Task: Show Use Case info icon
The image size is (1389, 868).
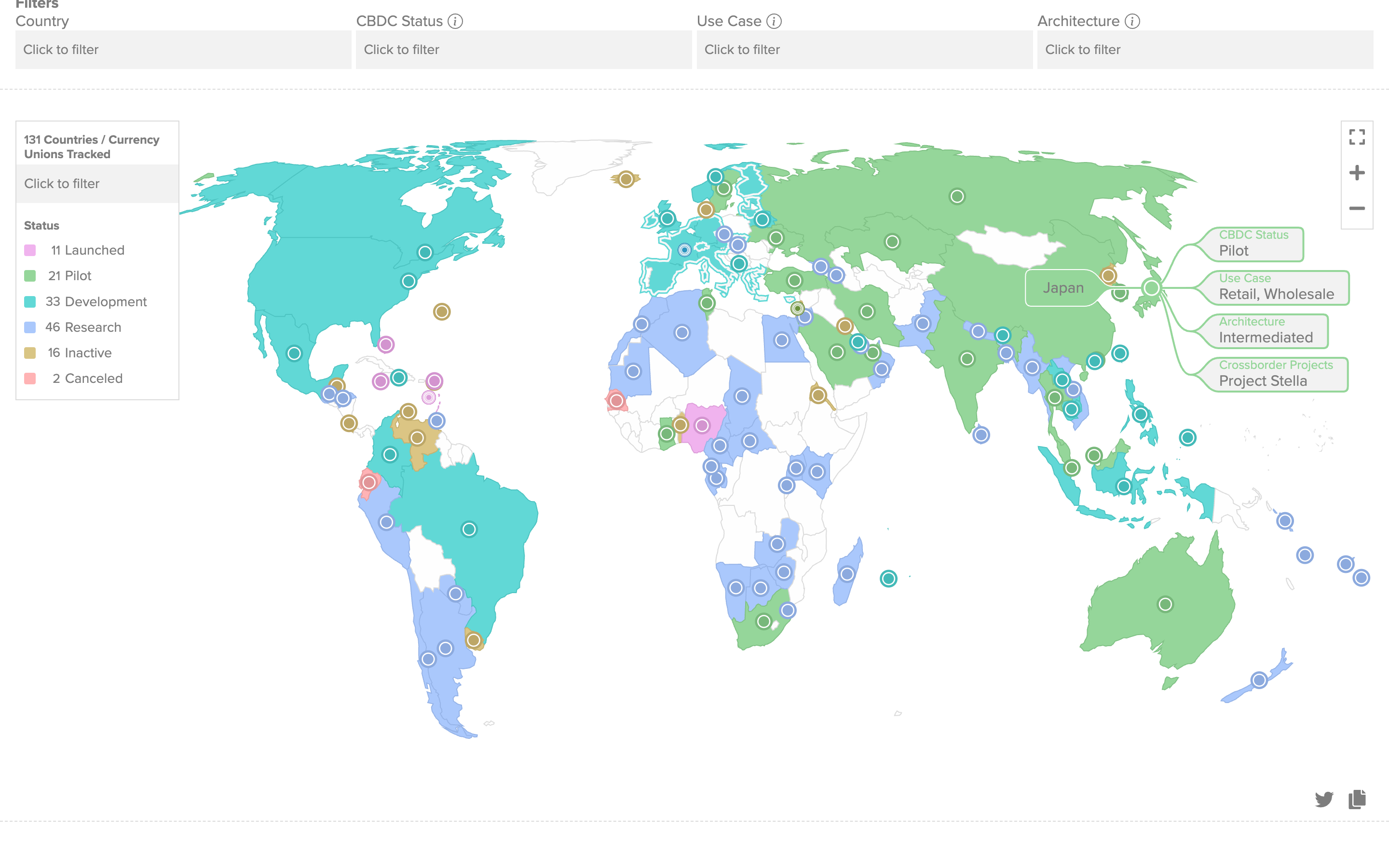Action: click(x=774, y=21)
